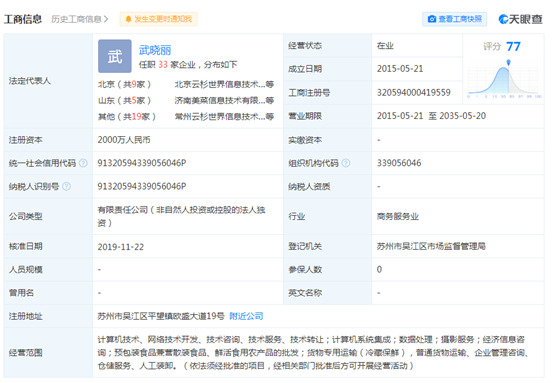Click 苏州市吴江区市场监督管理局 value
Viewport: 554px width, 383px height.
click(431, 246)
